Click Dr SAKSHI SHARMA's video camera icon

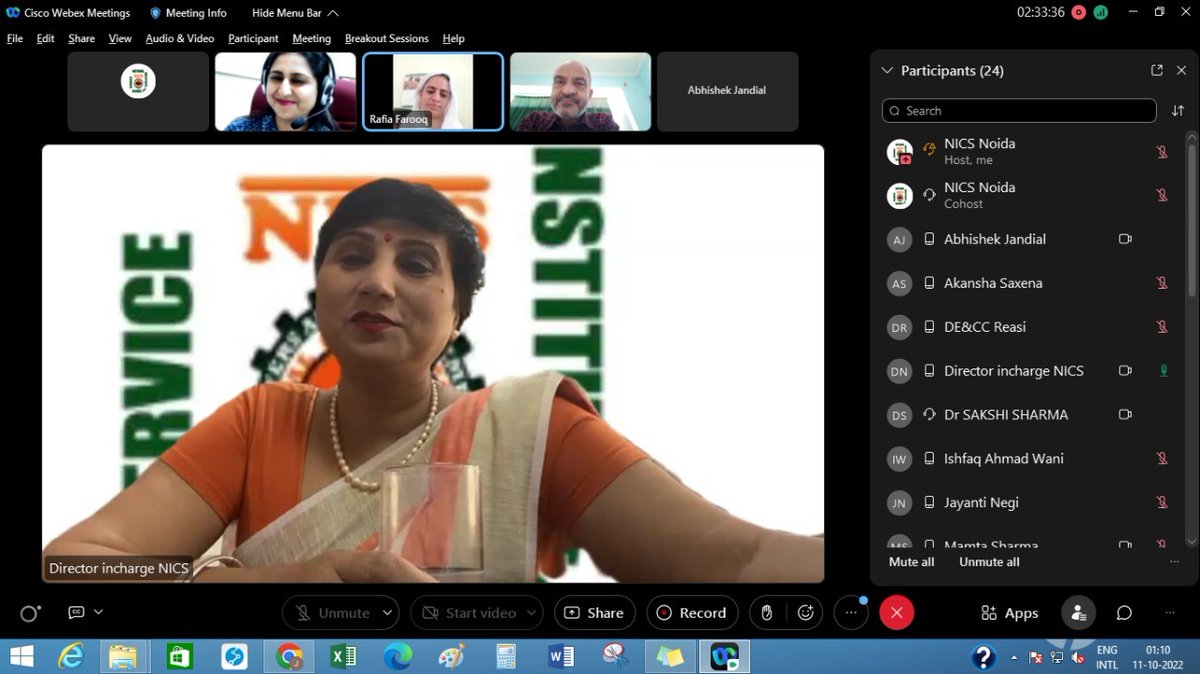(x=1125, y=414)
